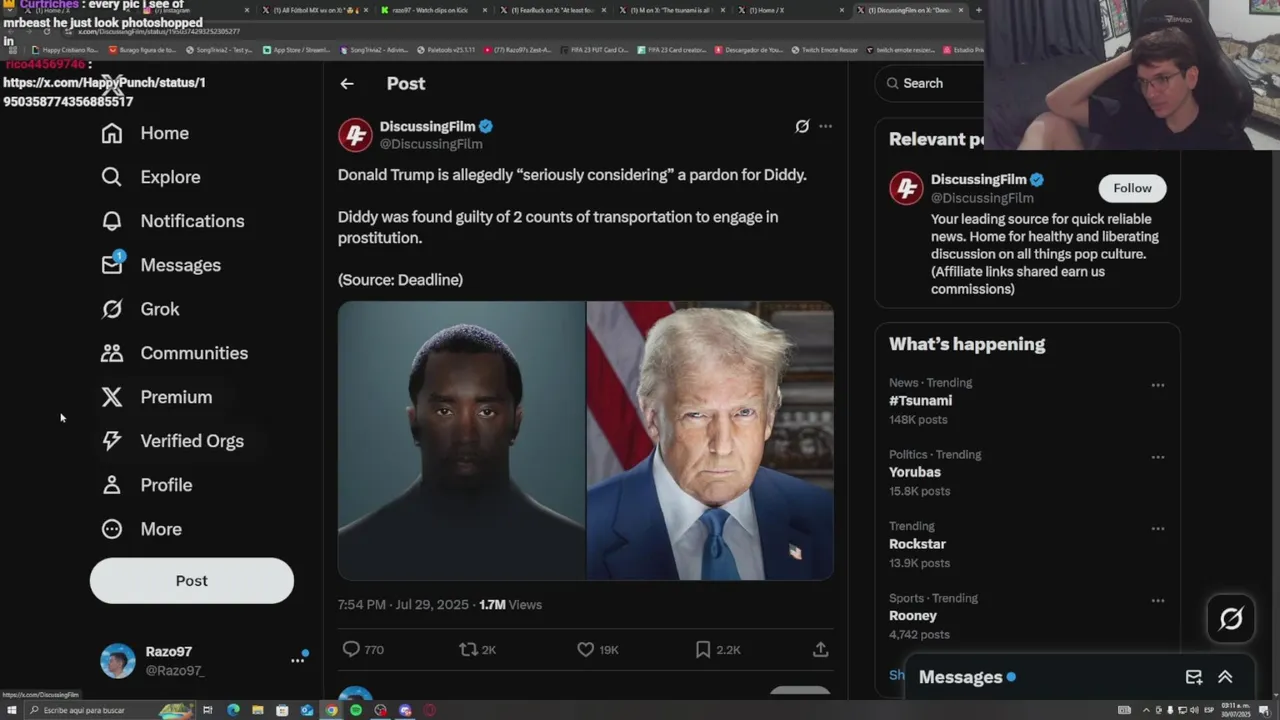Open account menu dots next to Razo97
The width and height of the screenshot is (1280, 720).
[297, 660]
